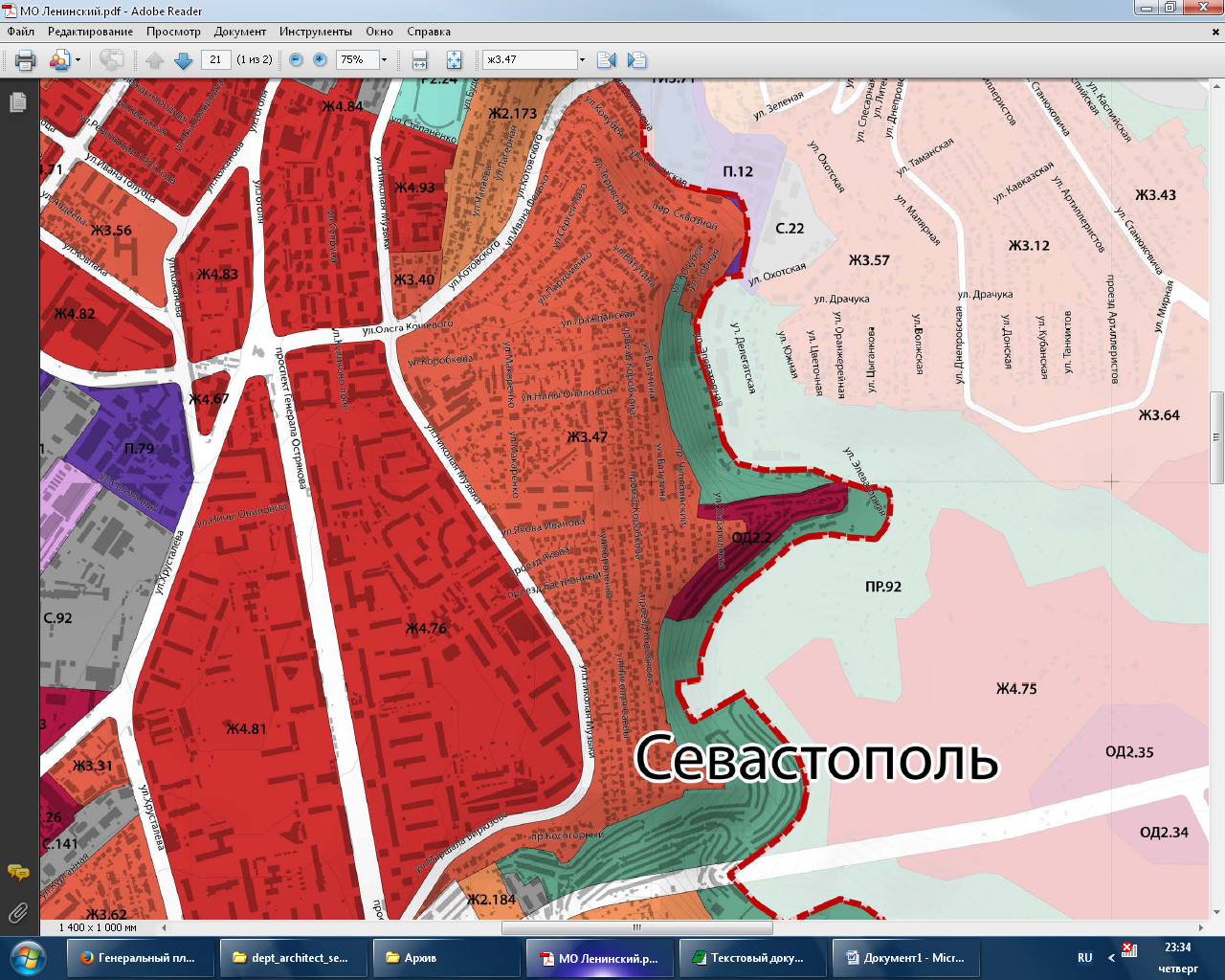
Task: Click the П.79 zone label on the map
Action: [x=139, y=449]
